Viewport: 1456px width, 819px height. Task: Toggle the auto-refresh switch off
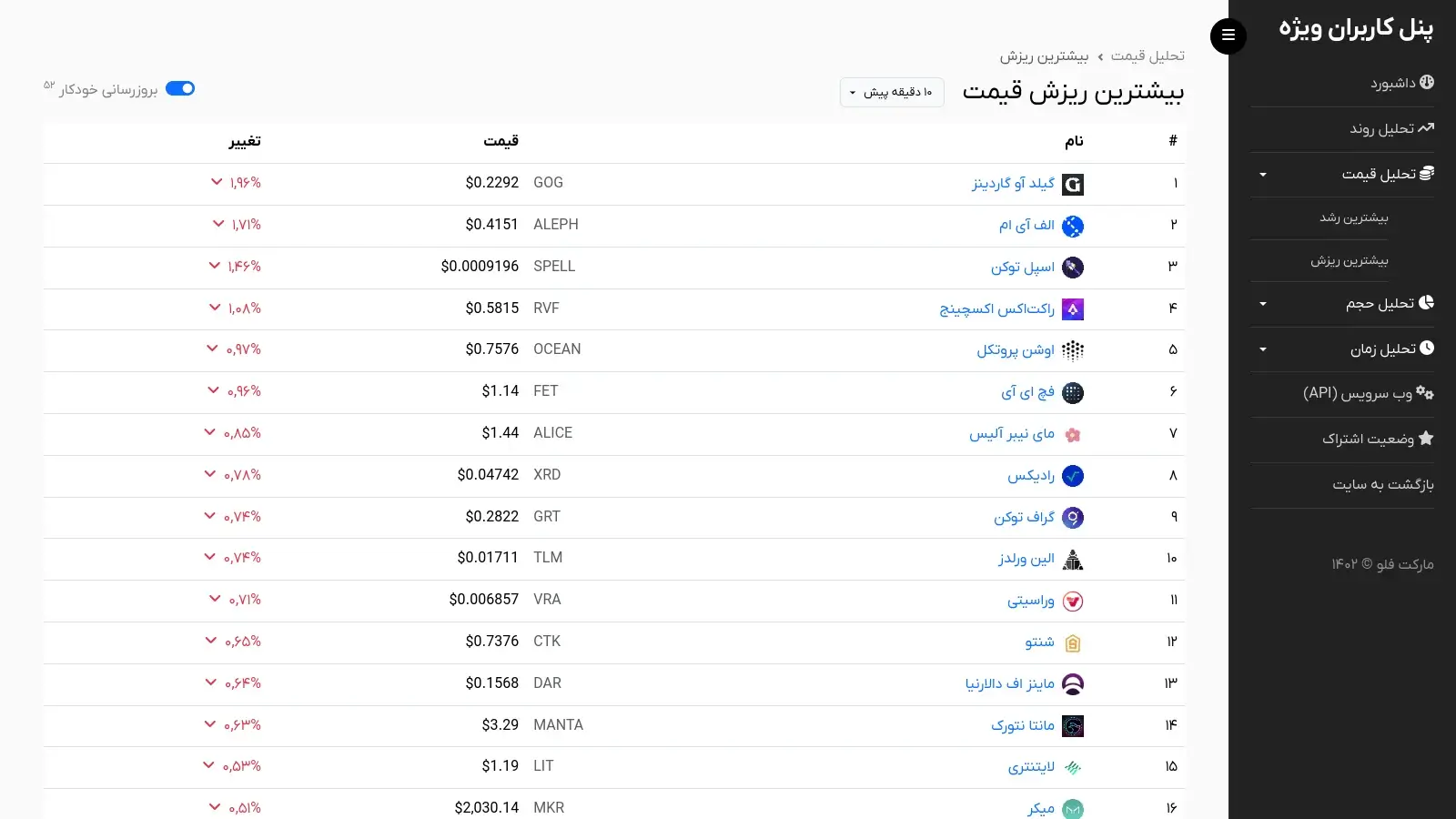pyautogui.click(x=180, y=88)
